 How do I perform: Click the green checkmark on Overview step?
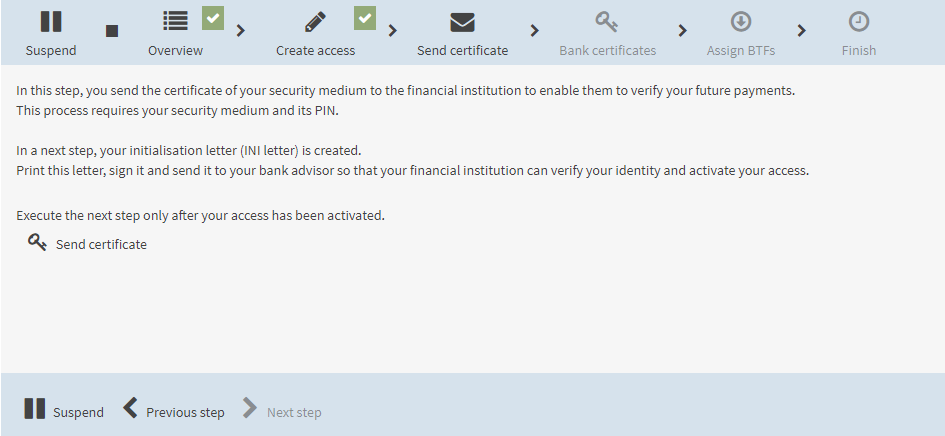[x=213, y=18]
